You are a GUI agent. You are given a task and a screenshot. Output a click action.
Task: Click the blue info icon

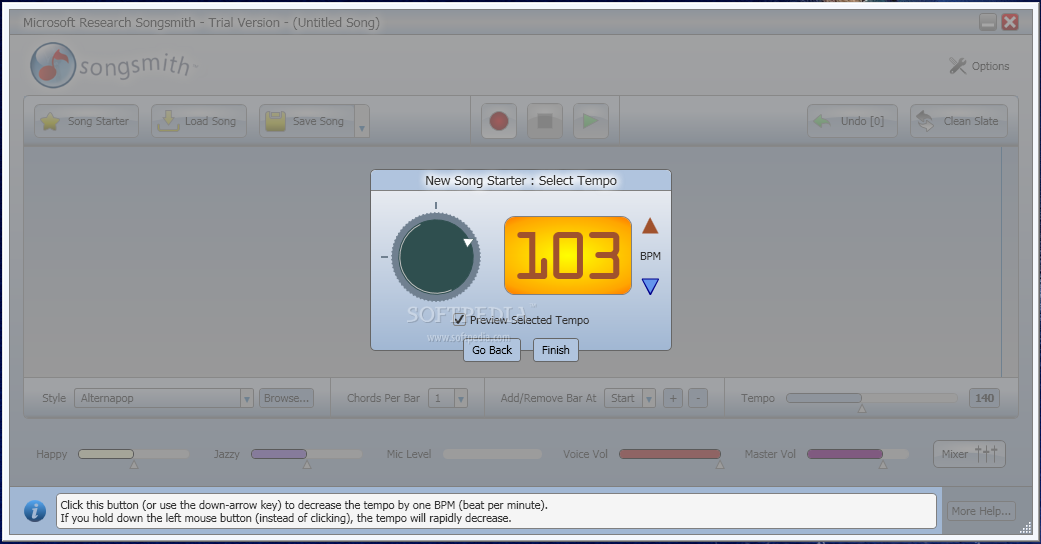[x=35, y=511]
